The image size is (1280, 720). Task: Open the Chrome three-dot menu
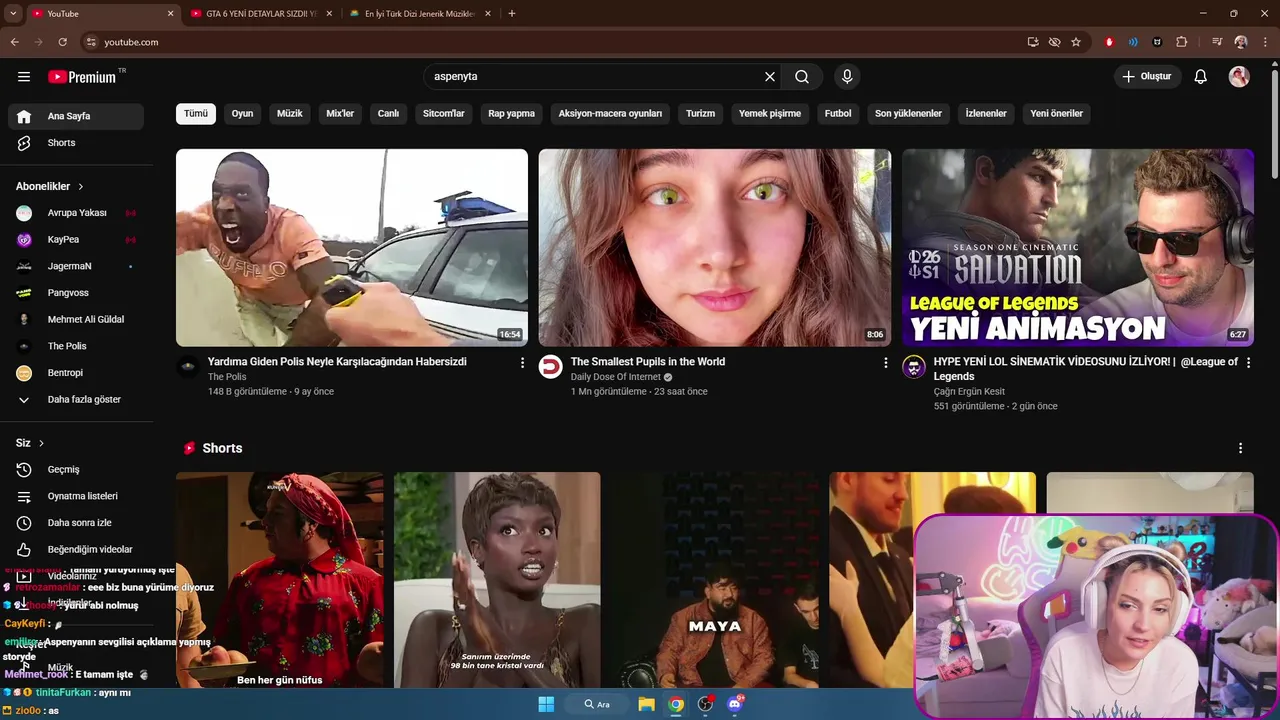[x=1264, y=42]
